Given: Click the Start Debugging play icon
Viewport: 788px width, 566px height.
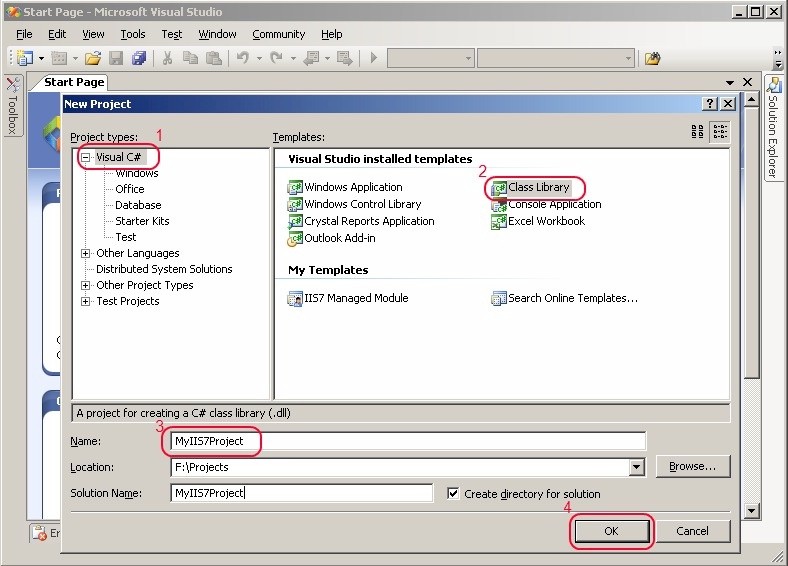Looking at the screenshot, I should (x=373, y=58).
